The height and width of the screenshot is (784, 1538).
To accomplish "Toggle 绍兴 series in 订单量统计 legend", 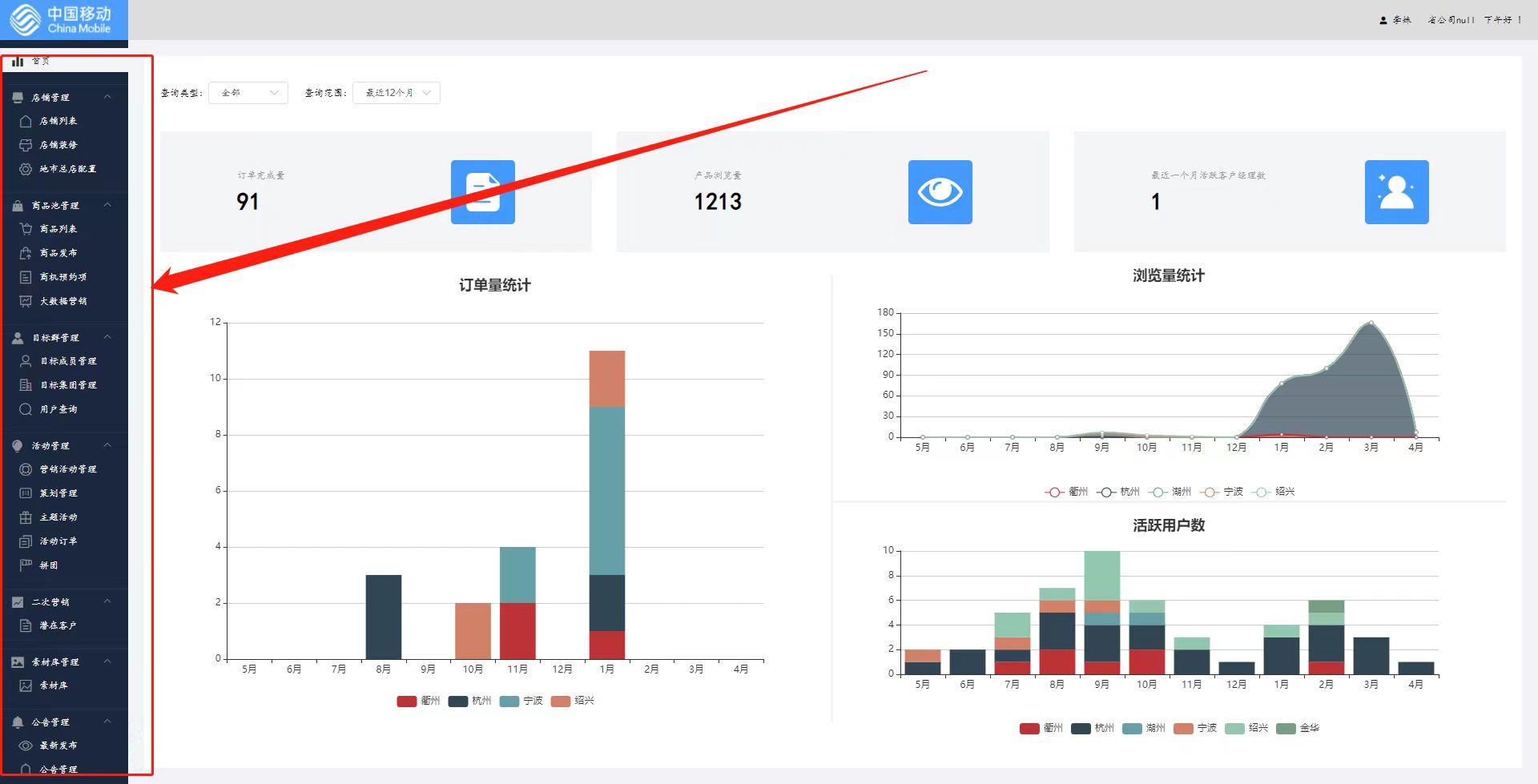I will [x=573, y=701].
